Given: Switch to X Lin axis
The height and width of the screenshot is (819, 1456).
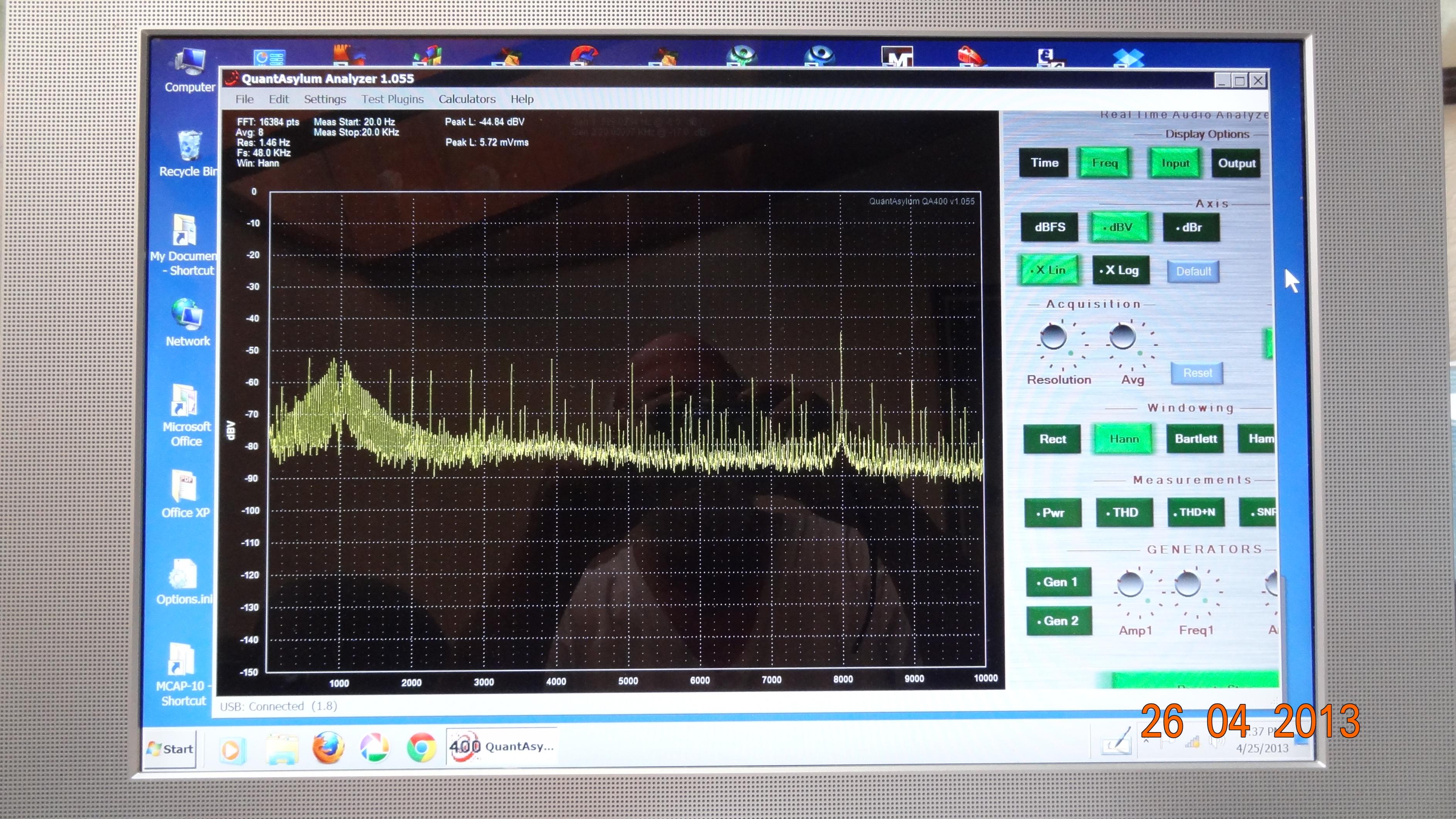Looking at the screenshot, I should 1050,270.
